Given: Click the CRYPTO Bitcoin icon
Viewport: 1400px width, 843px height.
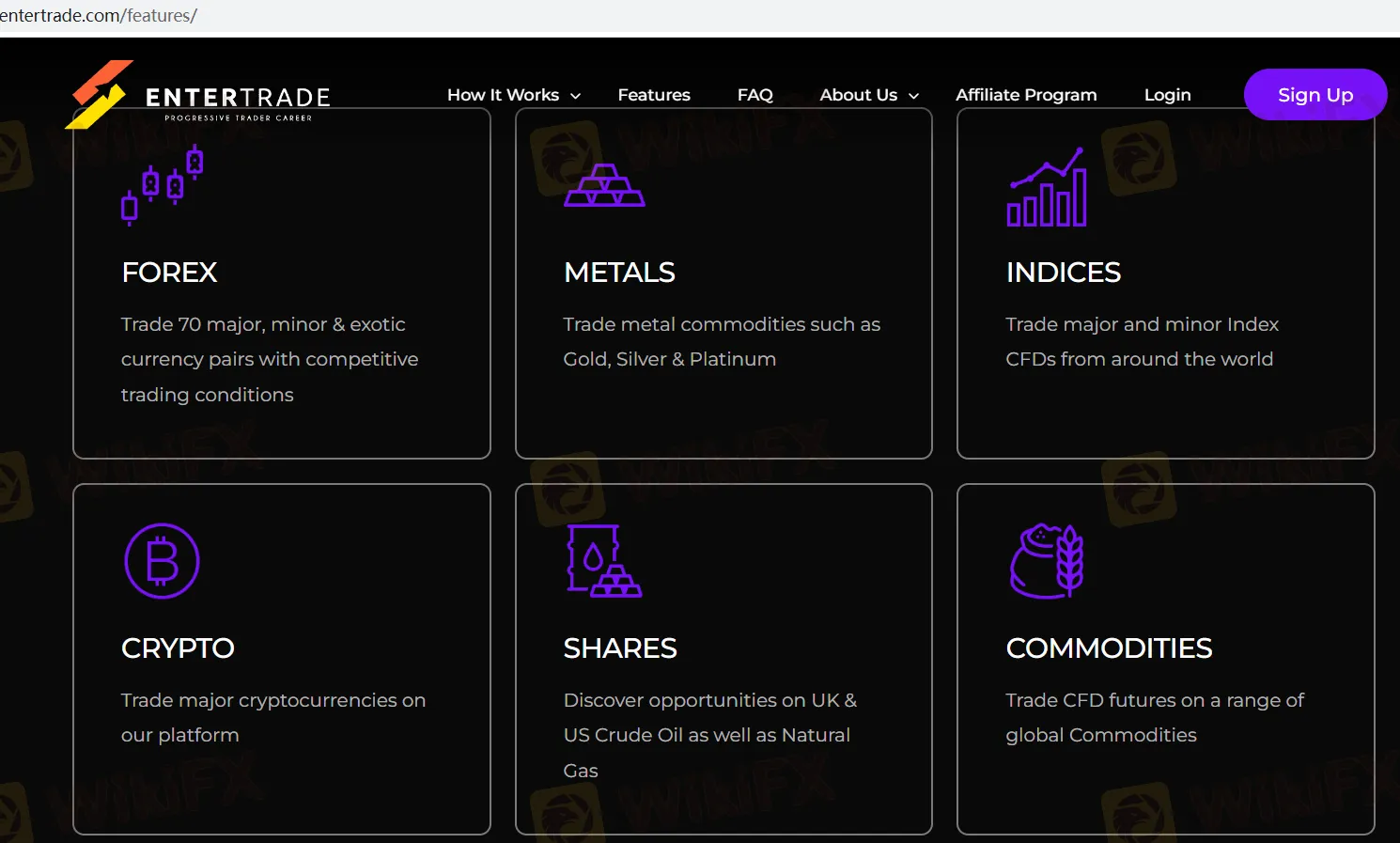Looking at the screenshot, I should point(162,561).
